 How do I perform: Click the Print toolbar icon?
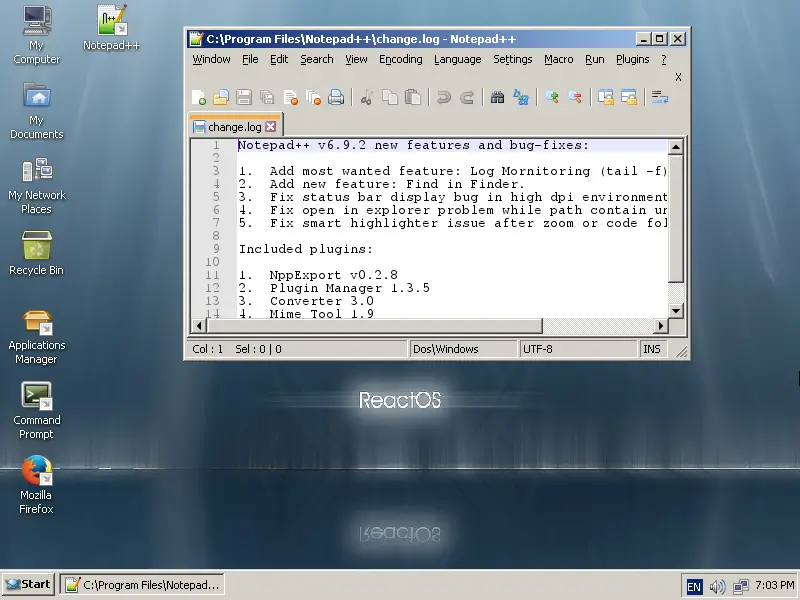(x=336, y=97)
